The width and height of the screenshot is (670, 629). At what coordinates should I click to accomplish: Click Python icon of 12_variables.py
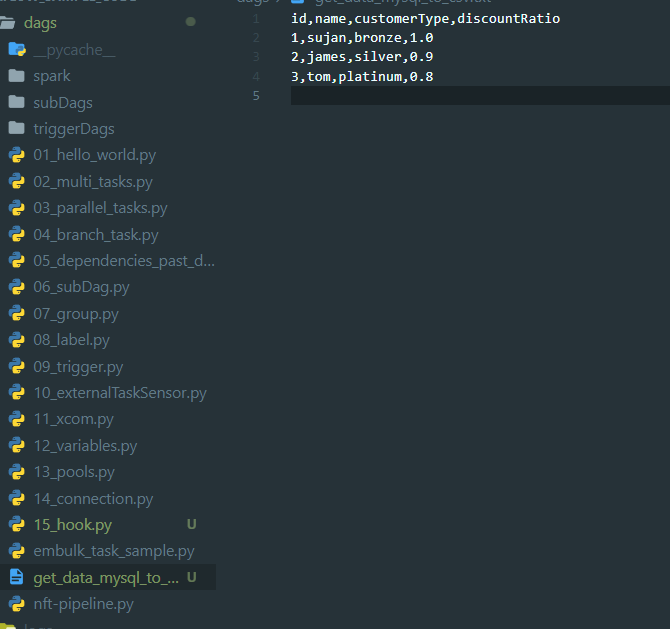(17, 446)
